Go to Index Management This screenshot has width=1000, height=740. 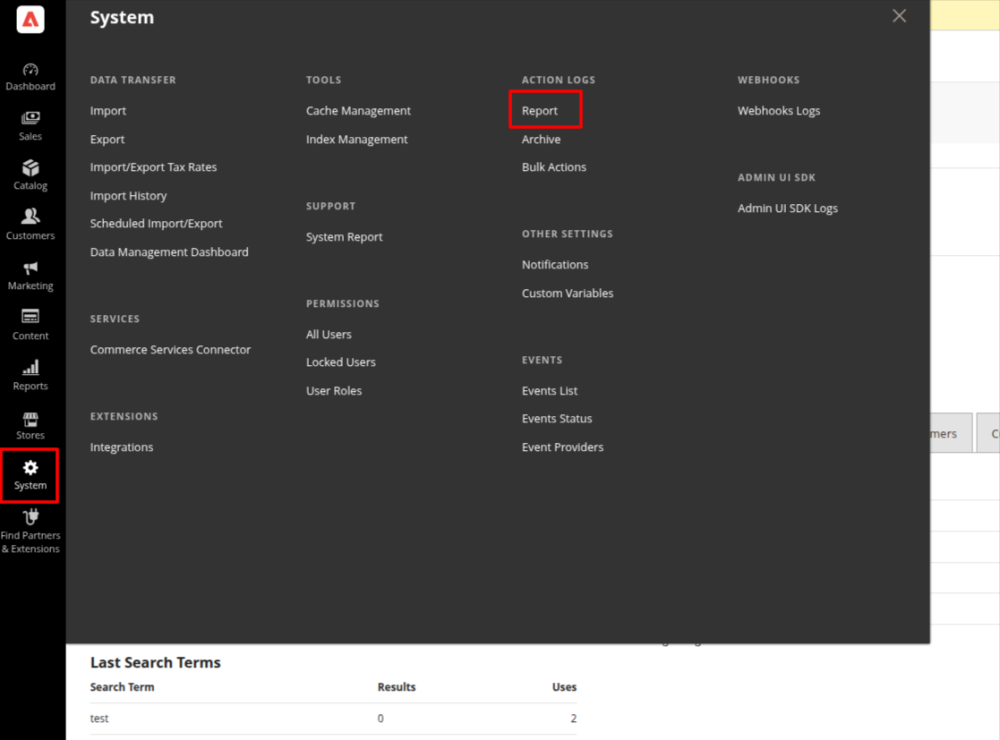click(x=357, y=140)
